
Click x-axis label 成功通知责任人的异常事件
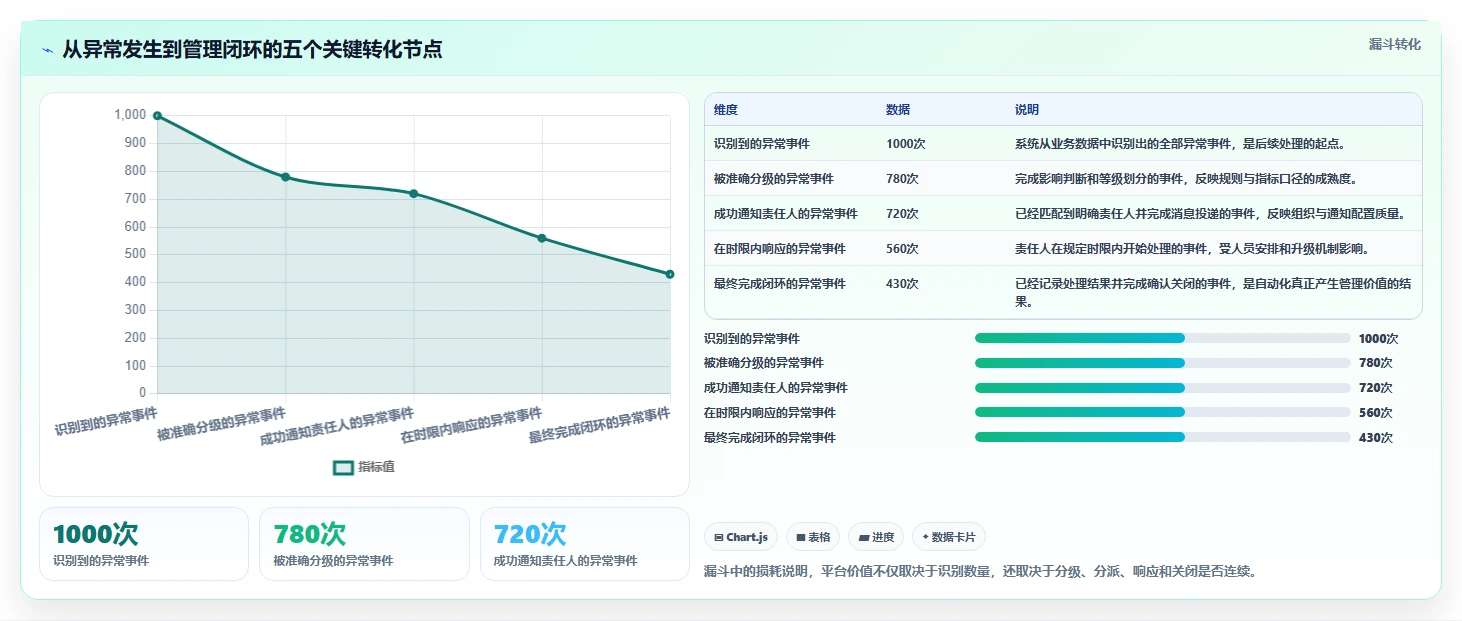[336, 428]
